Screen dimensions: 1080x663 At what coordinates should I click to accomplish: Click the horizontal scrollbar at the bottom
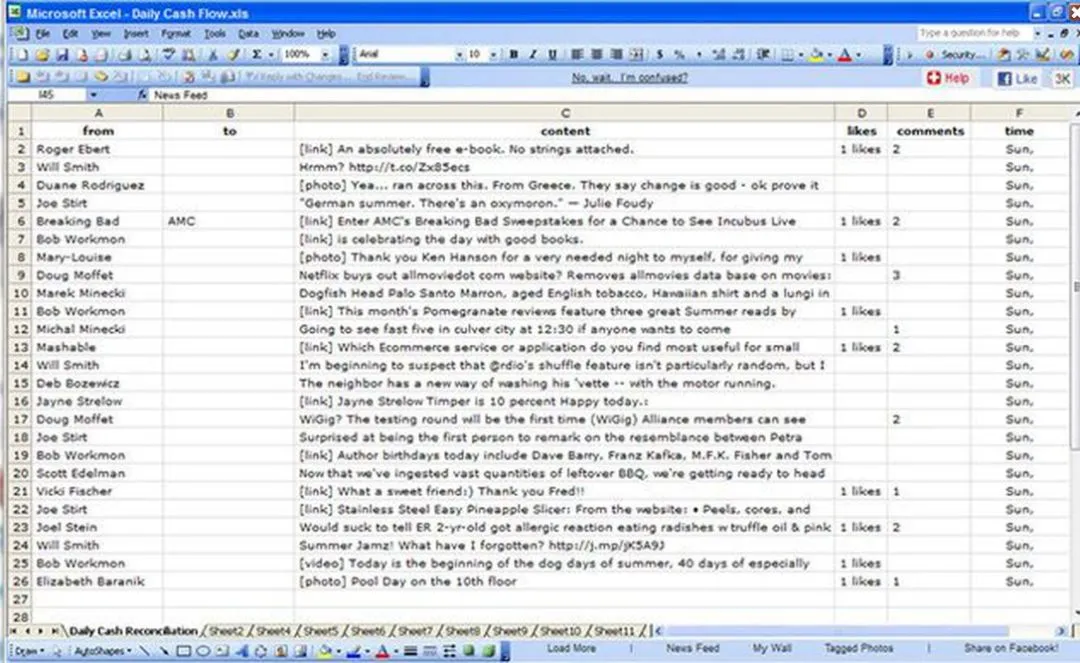coord(837,631)
